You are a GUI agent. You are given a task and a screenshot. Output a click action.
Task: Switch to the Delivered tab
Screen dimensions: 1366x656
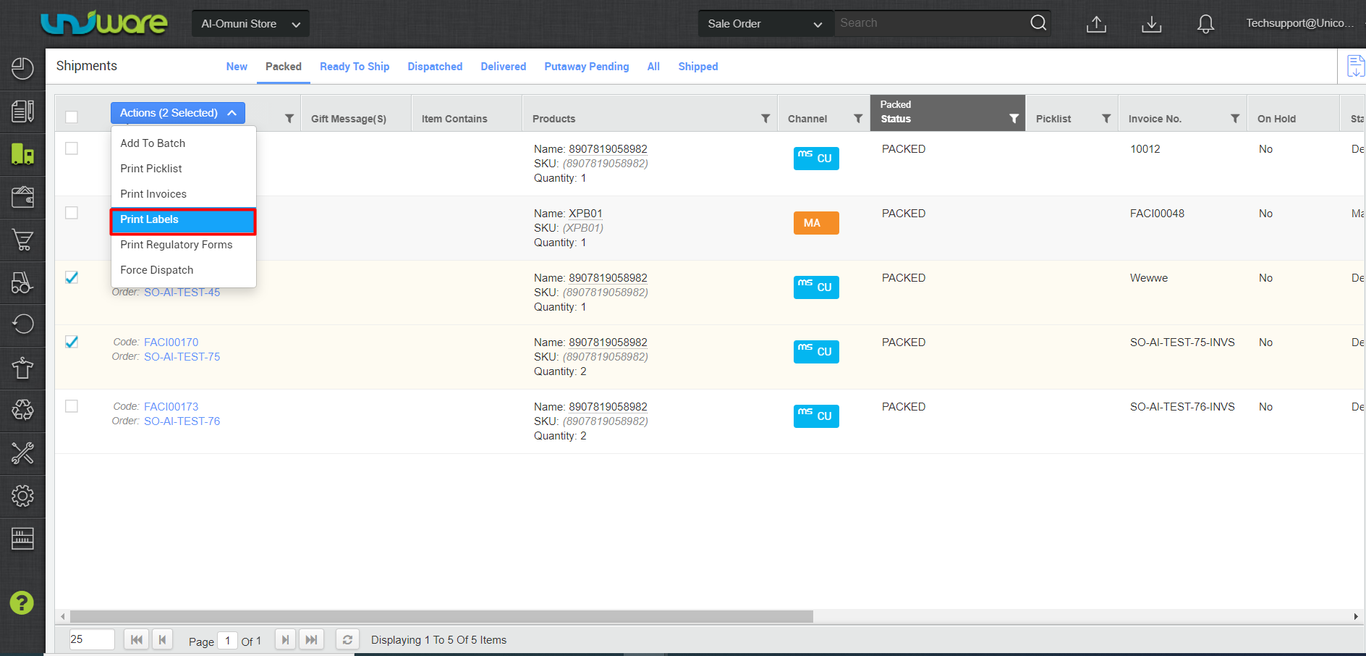[503, 67]
